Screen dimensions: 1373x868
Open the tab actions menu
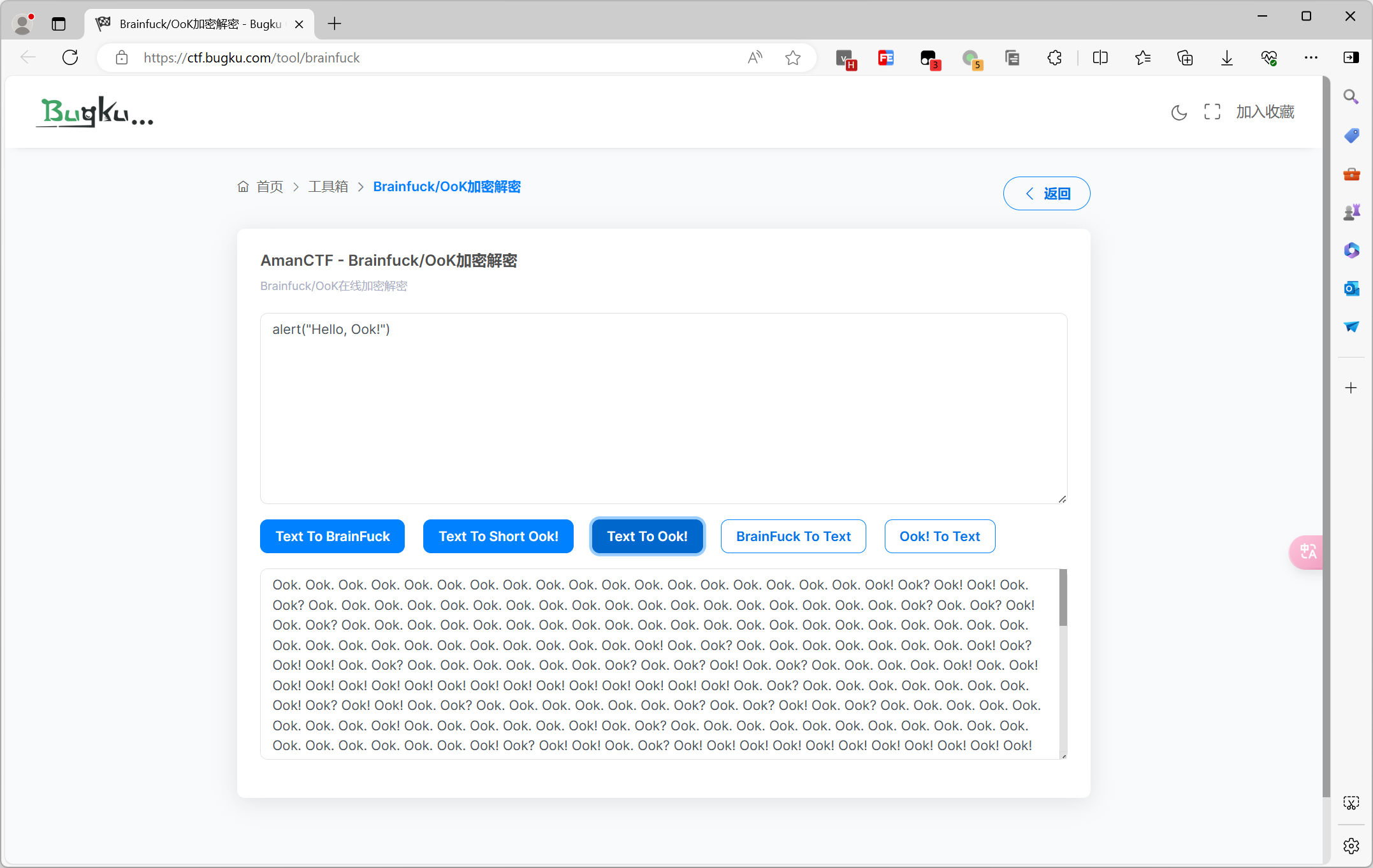coord(59,24)
